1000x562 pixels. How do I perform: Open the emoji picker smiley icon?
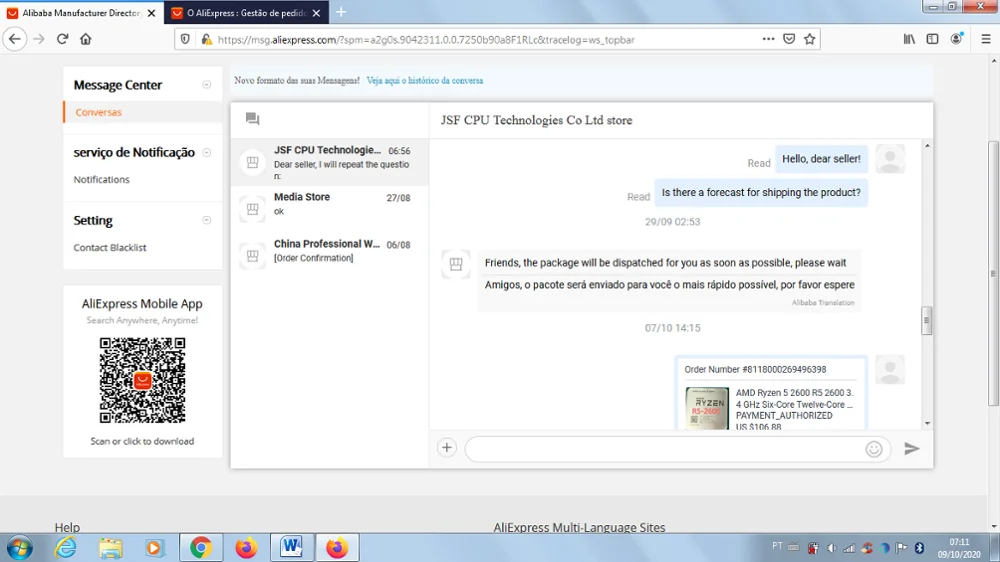point(874,449)
